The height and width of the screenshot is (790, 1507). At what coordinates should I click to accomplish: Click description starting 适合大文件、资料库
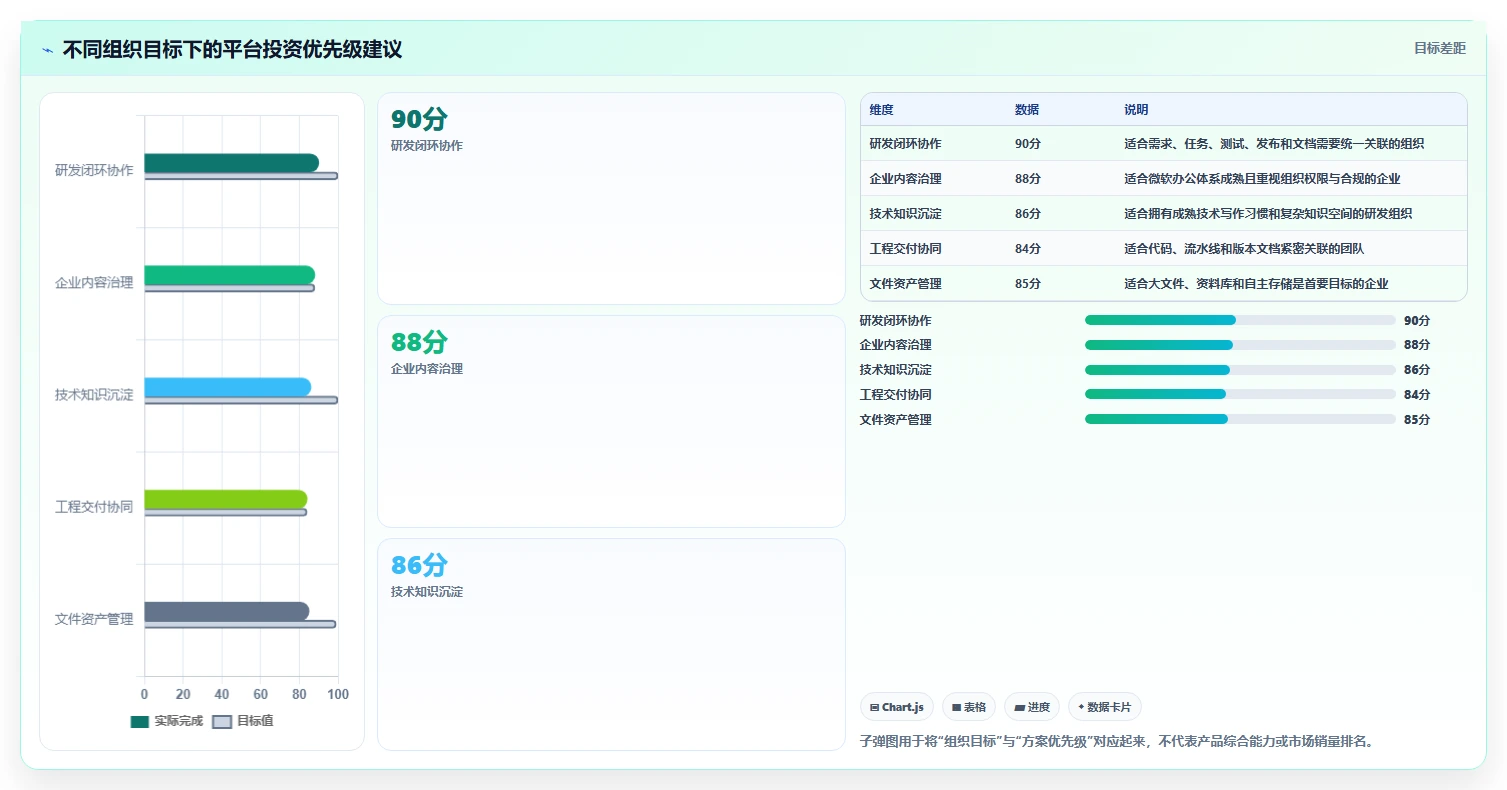[1256, 284]
